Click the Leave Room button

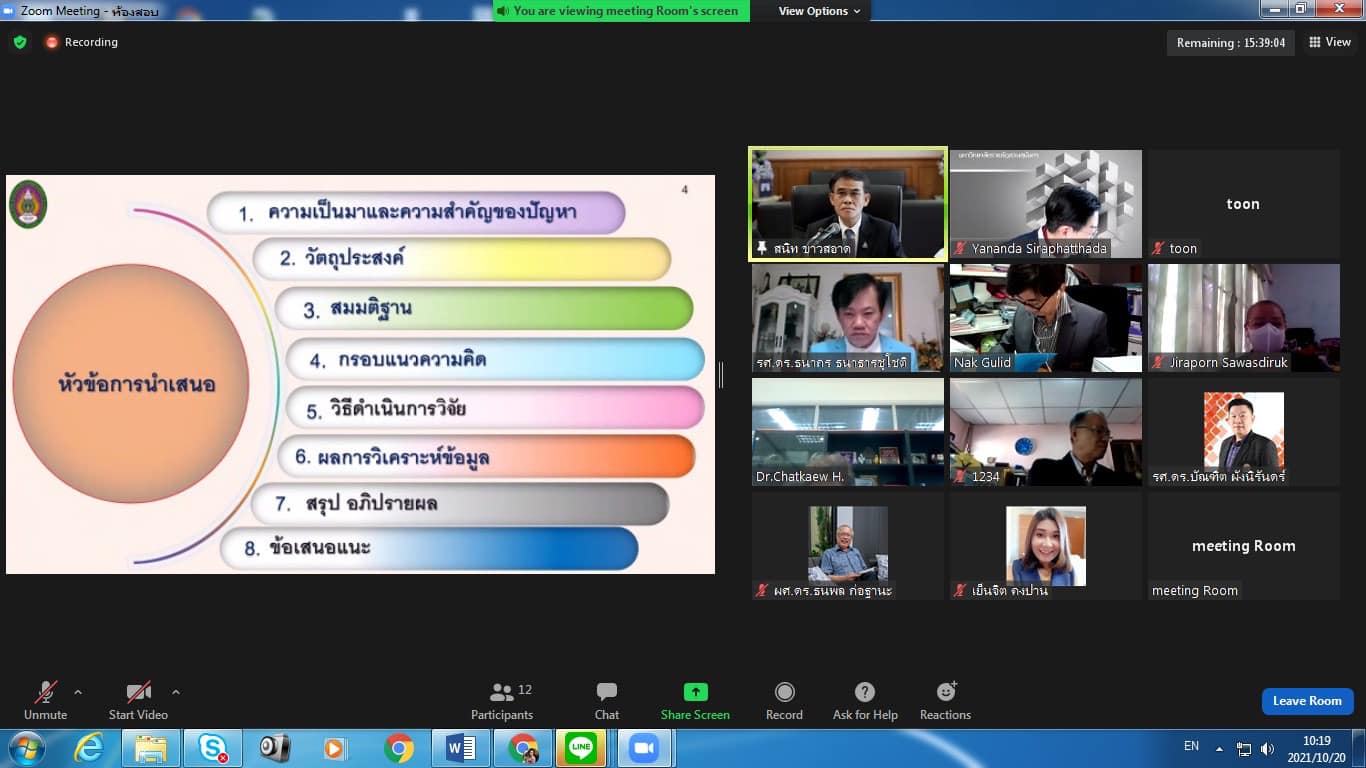pyautogui.click(x=1307, y=701)
